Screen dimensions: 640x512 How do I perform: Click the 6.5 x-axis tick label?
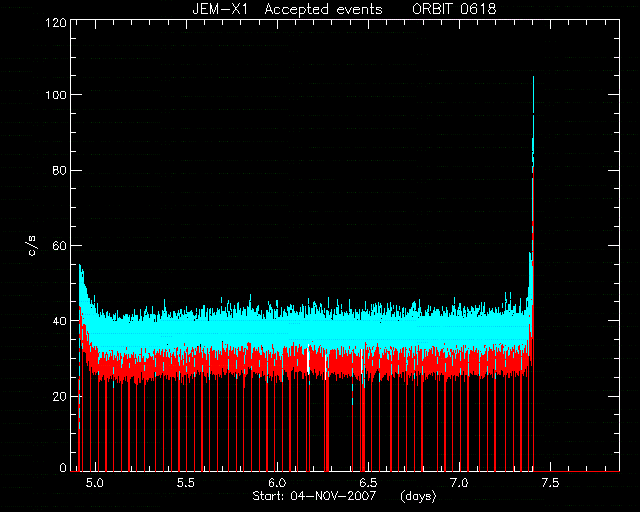tap(368, 483)
